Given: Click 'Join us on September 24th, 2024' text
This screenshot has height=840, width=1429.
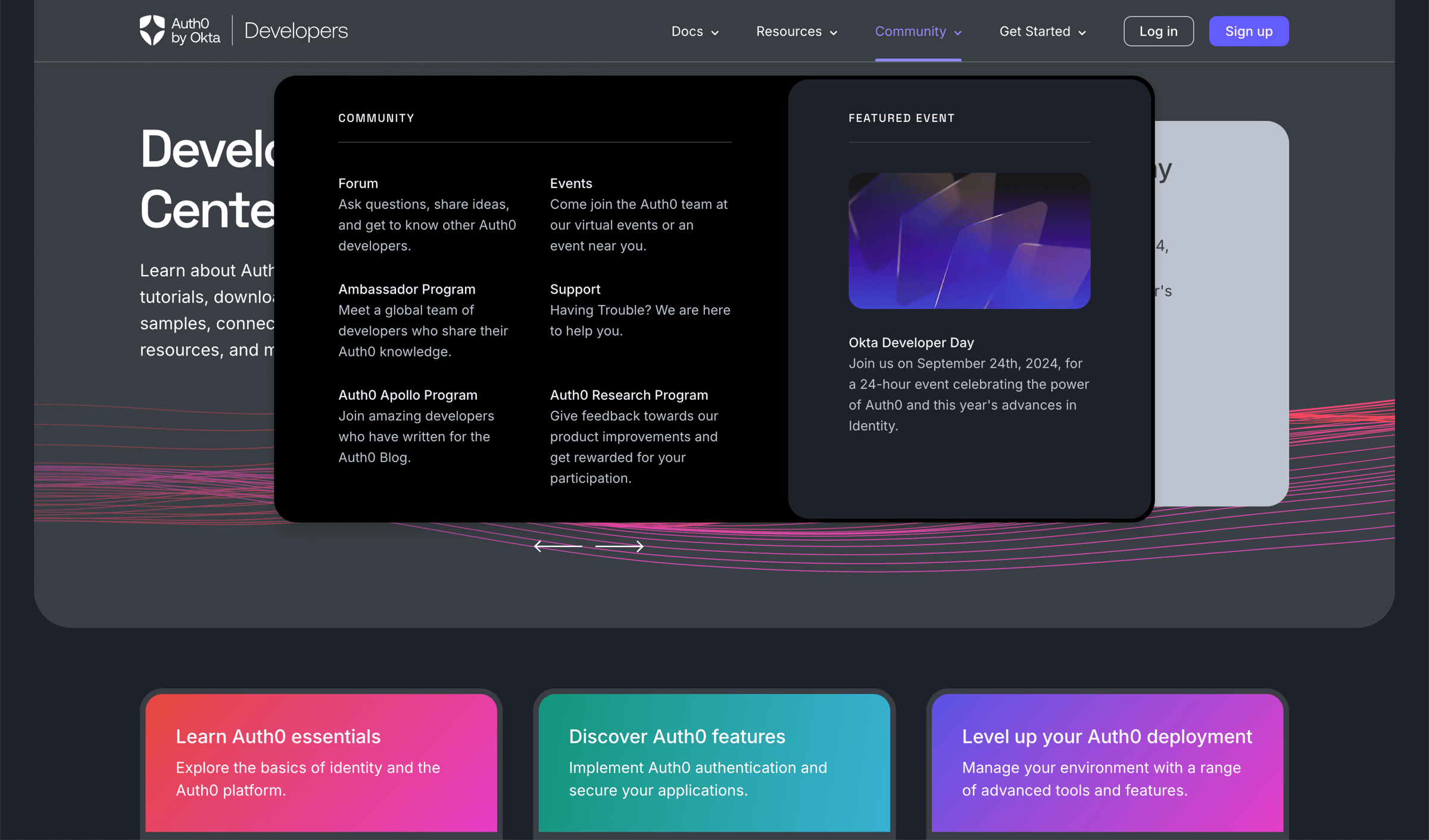Looking at the screenshot, I should [969, 395].
